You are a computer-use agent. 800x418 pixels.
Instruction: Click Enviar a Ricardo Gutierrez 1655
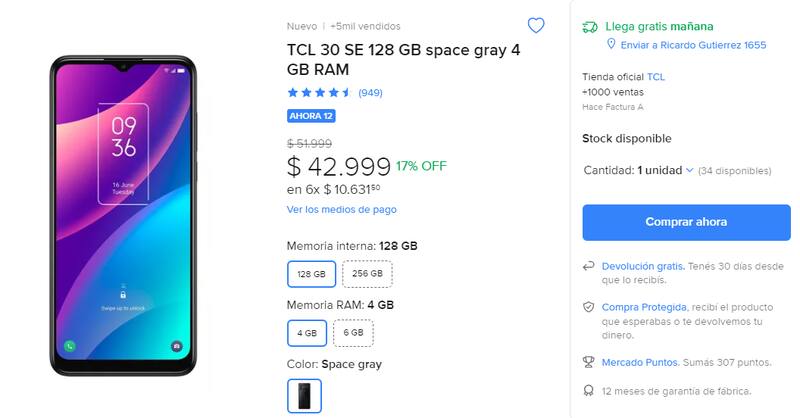pos(692,45)
